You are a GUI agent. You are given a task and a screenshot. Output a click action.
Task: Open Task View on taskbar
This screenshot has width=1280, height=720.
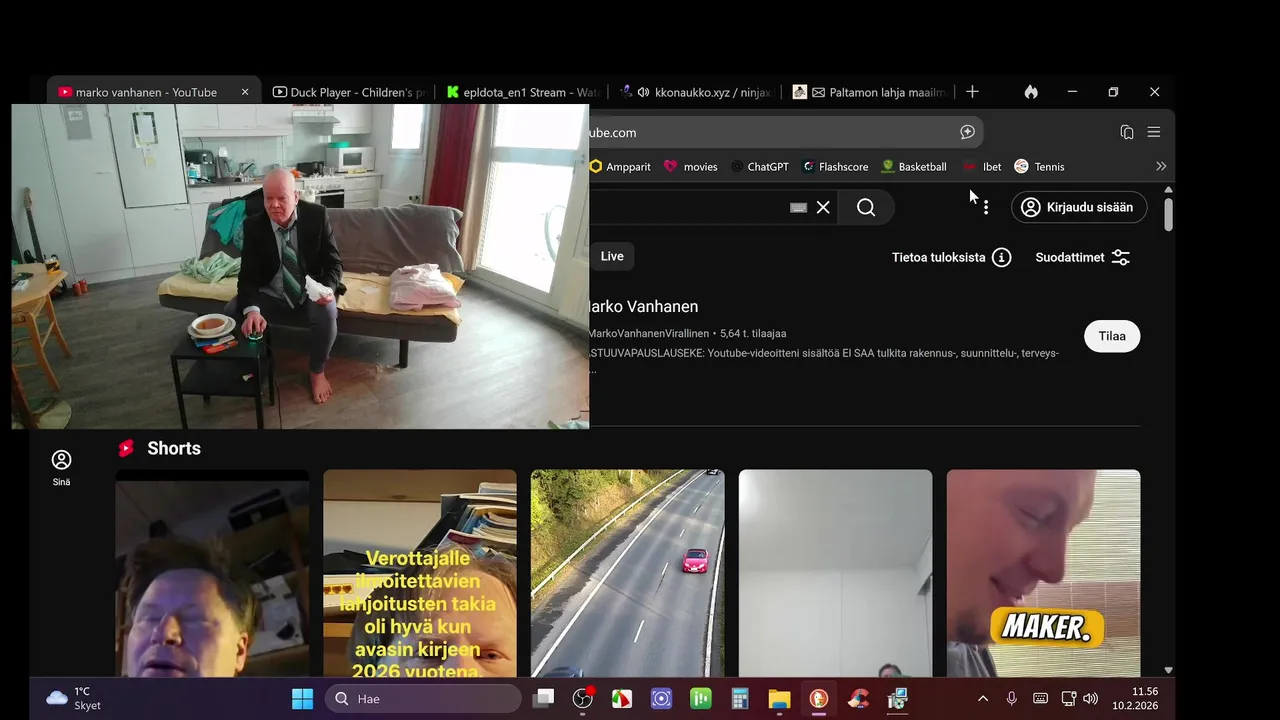click(543, 699)
